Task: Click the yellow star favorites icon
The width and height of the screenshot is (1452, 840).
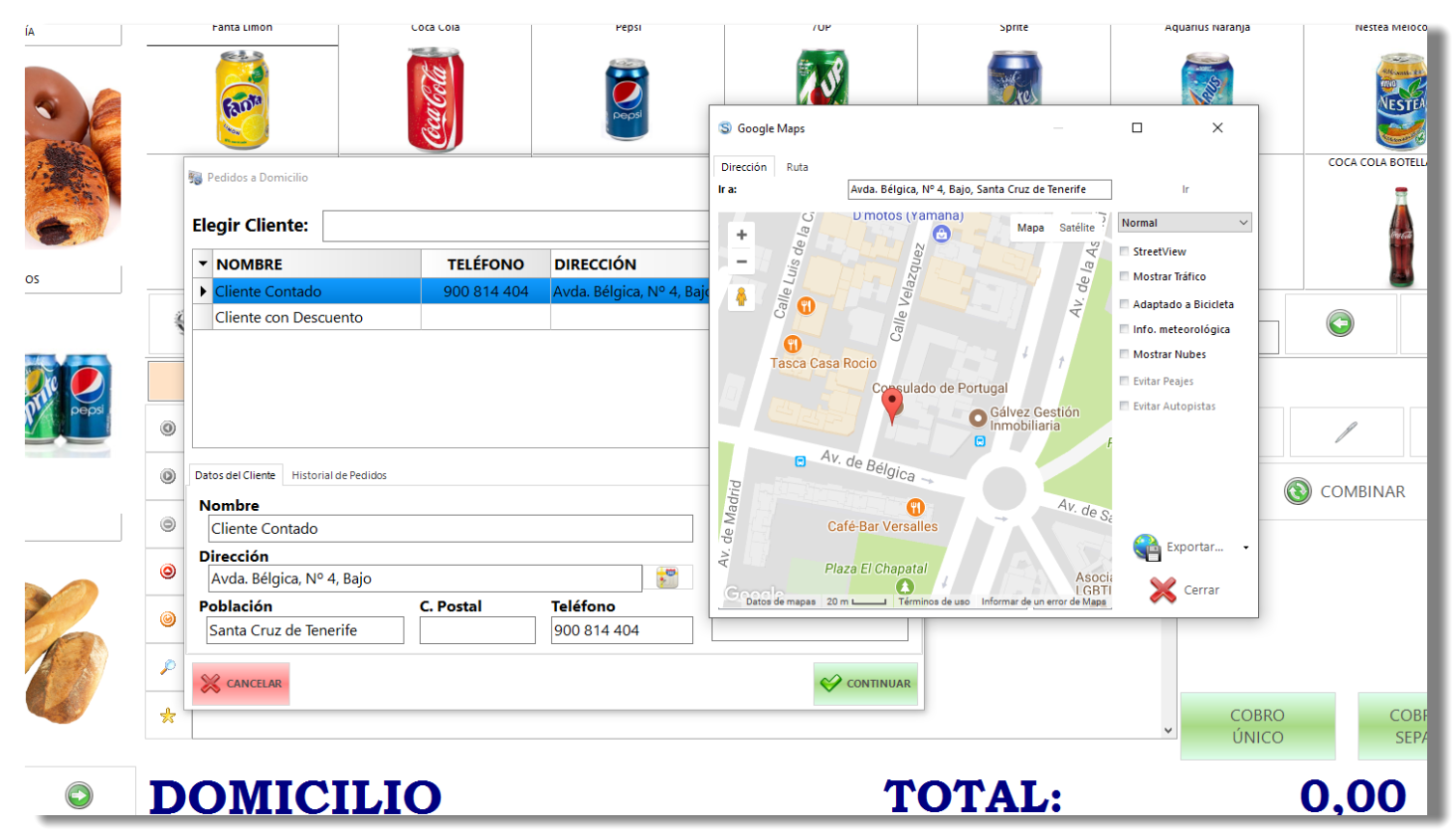Action: click(168, 716)
